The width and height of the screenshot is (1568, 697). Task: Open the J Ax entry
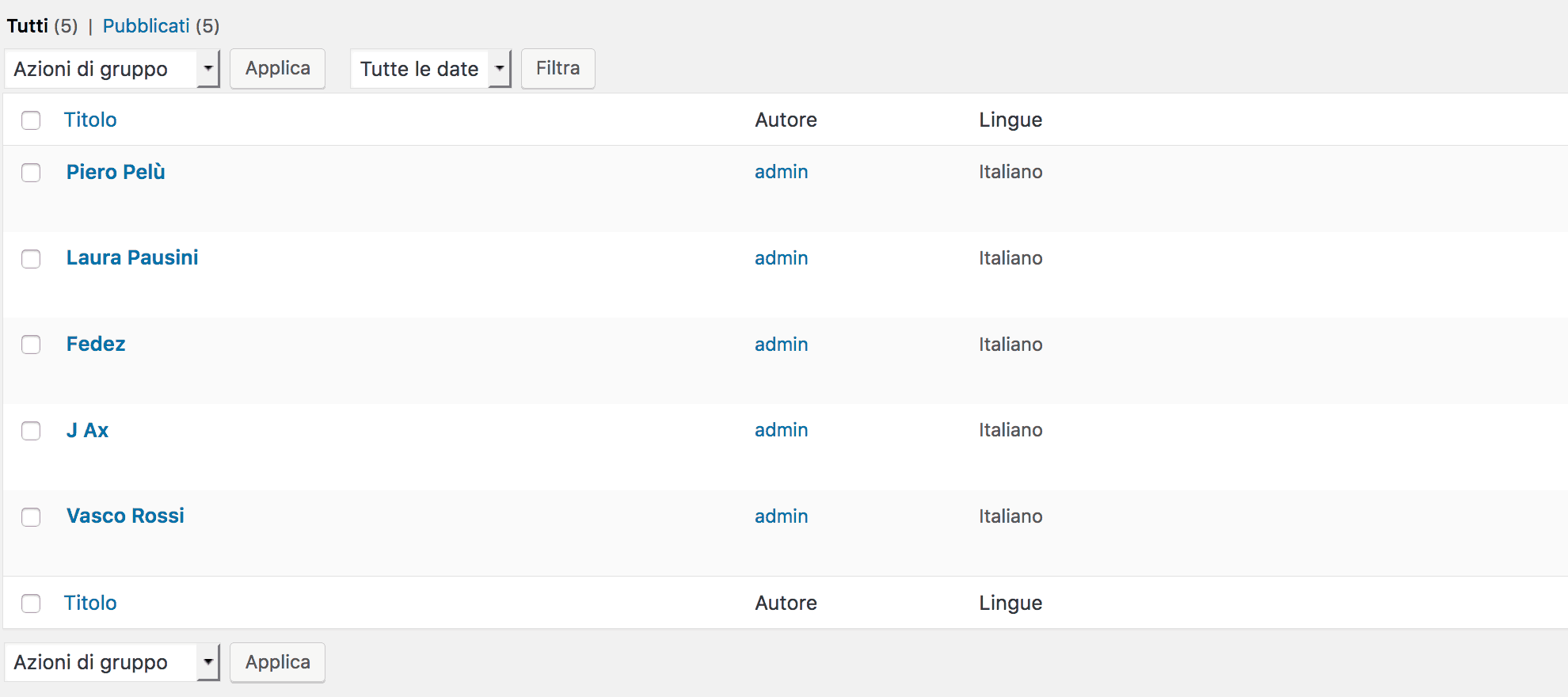[87, 430]
